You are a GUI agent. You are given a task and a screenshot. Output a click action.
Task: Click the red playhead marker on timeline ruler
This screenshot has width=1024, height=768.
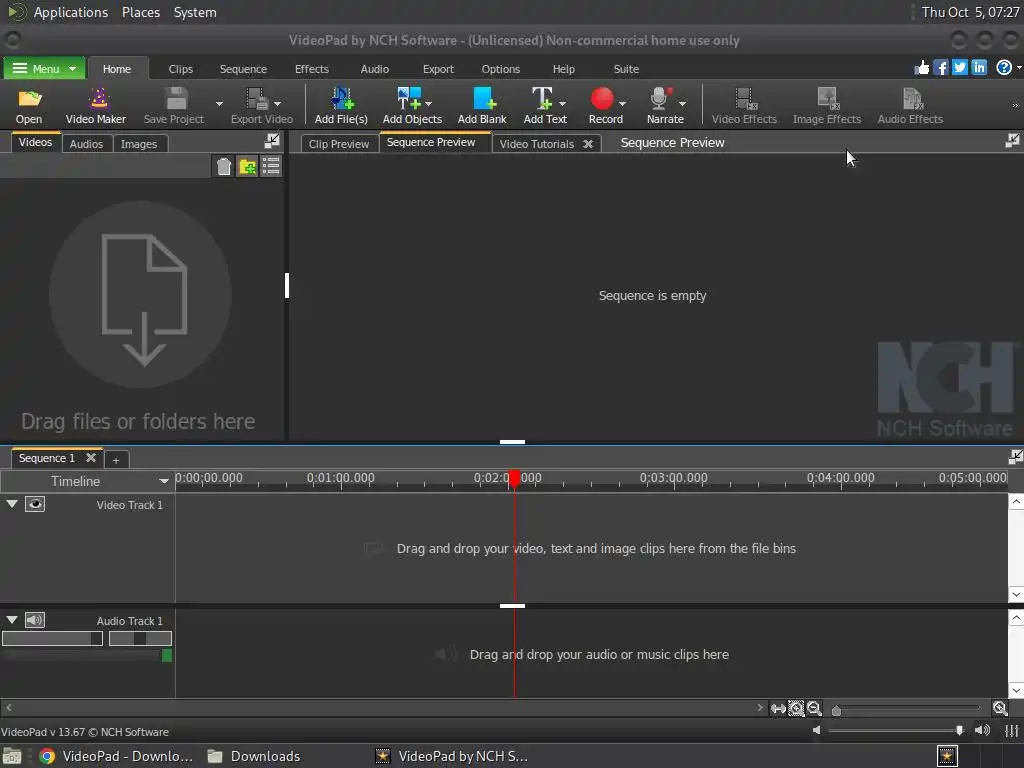click(514, 479)
